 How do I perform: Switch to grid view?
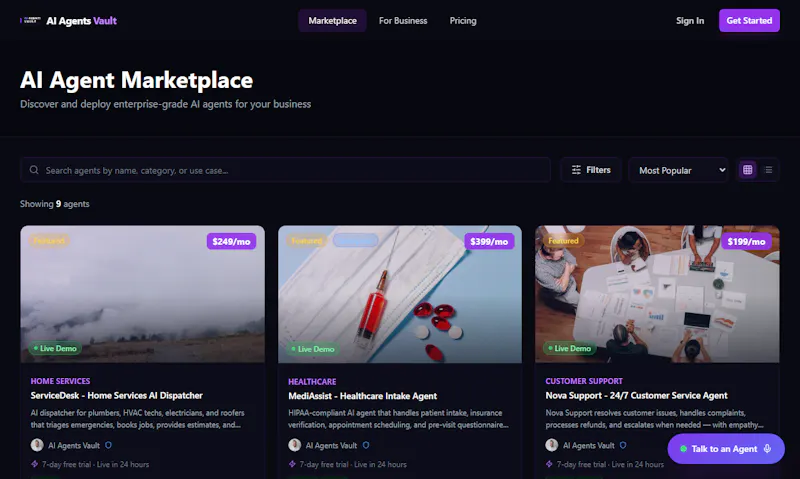coord(747,170)
